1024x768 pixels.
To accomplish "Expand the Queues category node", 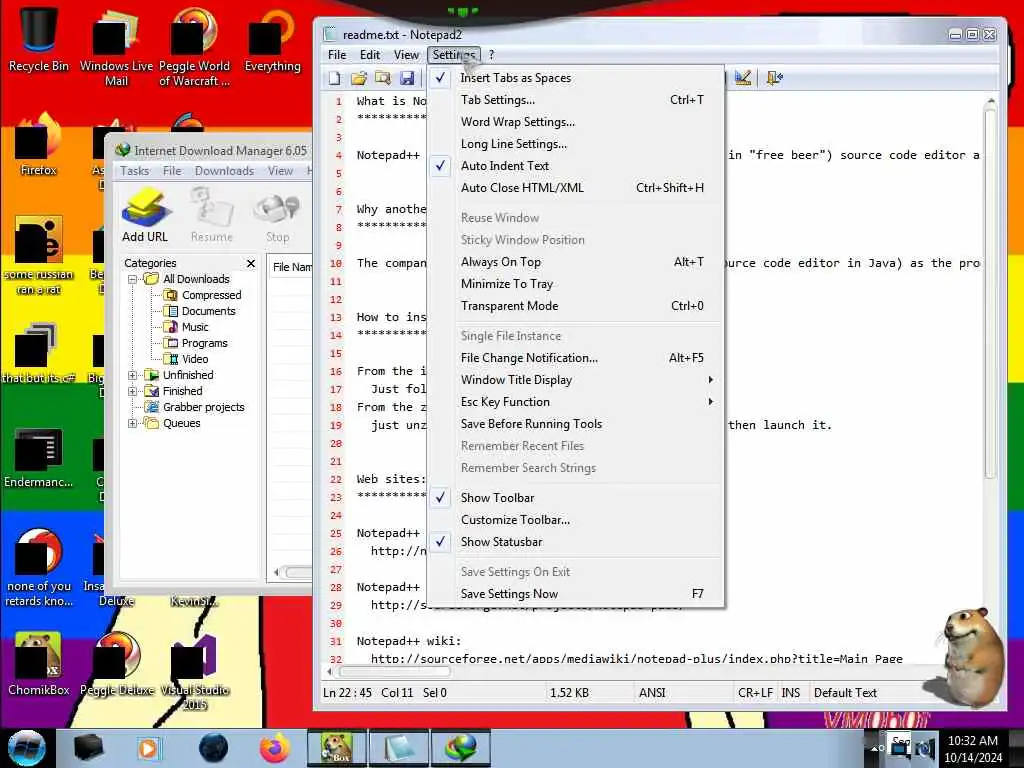I will tap(133, 423).
